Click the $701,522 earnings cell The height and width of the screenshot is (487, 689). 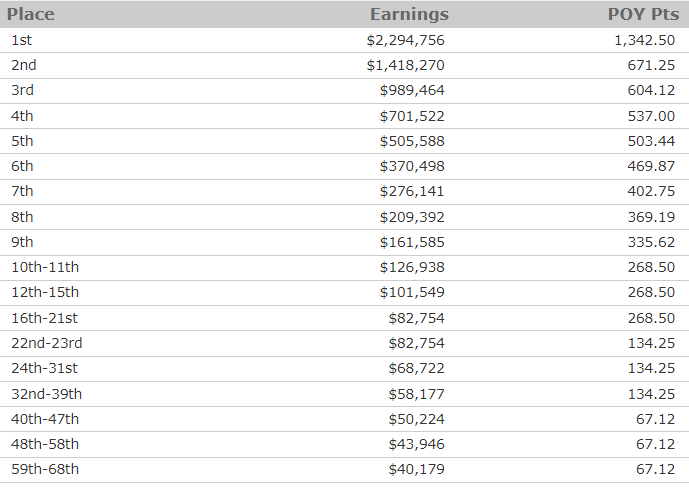tap(412, 116)
